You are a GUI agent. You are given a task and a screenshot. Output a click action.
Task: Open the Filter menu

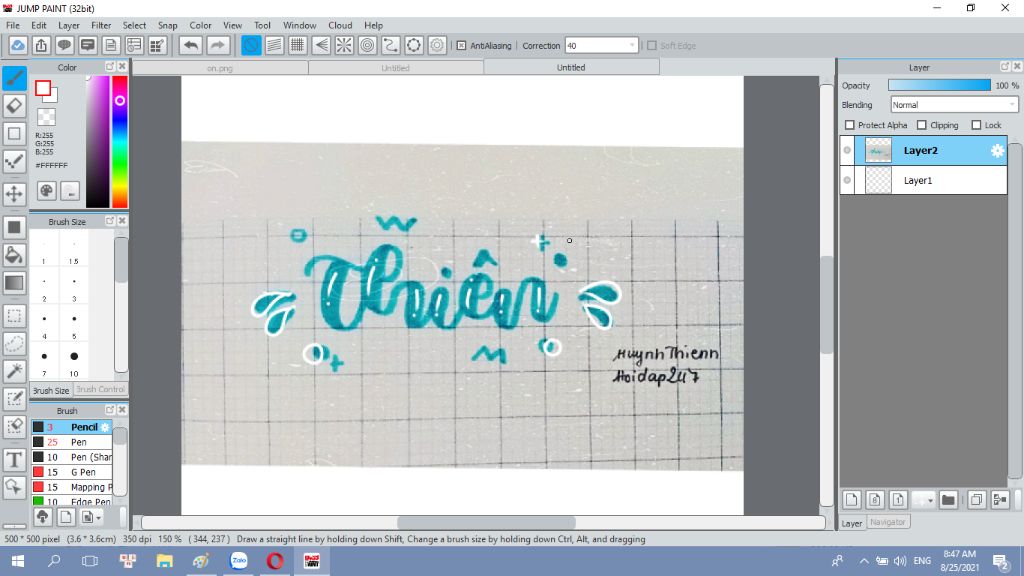click(101, 25)
